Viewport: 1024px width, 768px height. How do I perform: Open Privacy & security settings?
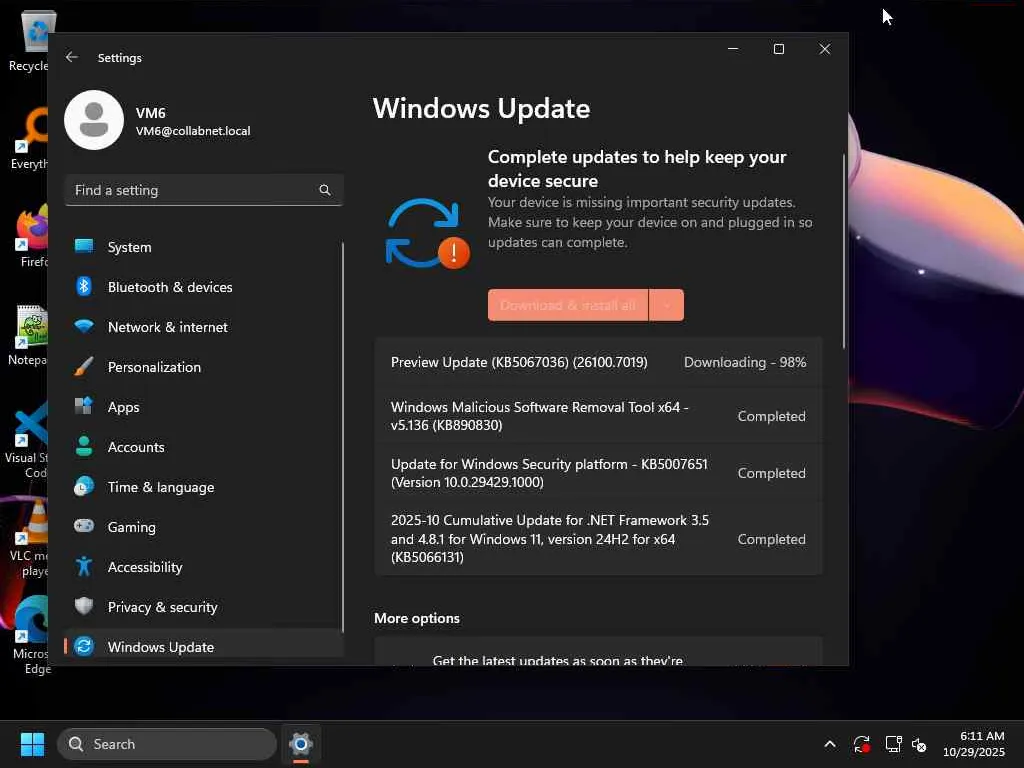coord(204,607)
